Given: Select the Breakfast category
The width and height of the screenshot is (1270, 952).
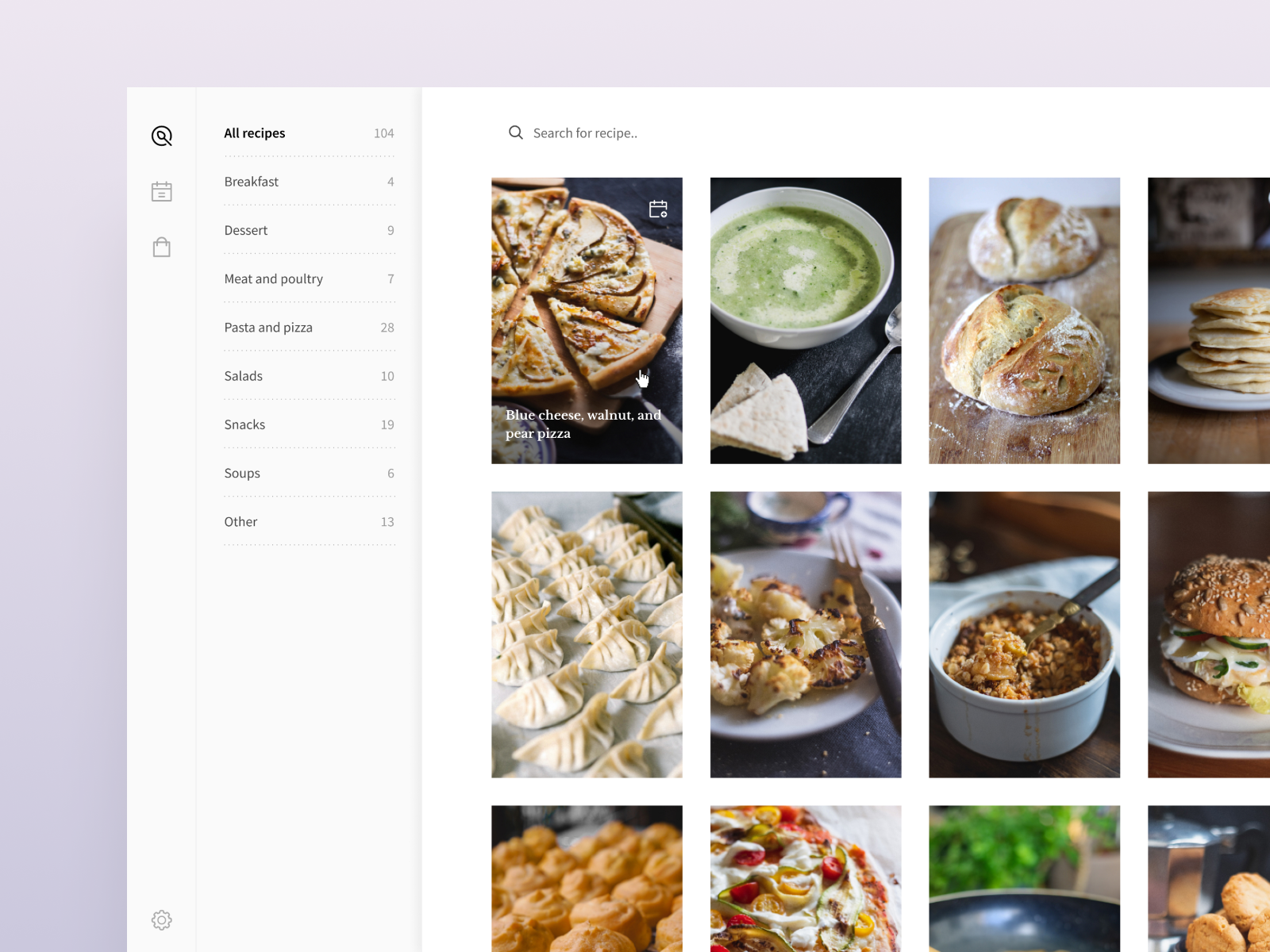Looking at the screenshot, I should pyautogui.click(x=310, y=182).
